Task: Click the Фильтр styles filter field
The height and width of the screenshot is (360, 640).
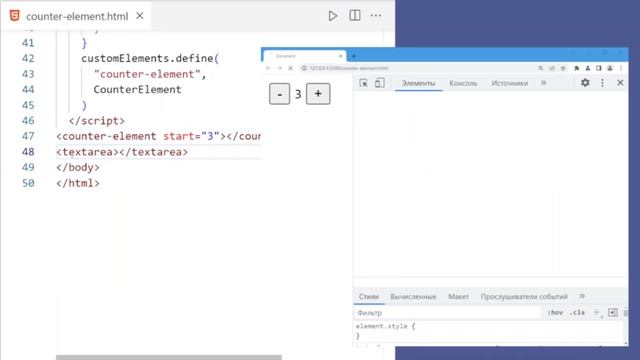Action: [x=447, y=313]
